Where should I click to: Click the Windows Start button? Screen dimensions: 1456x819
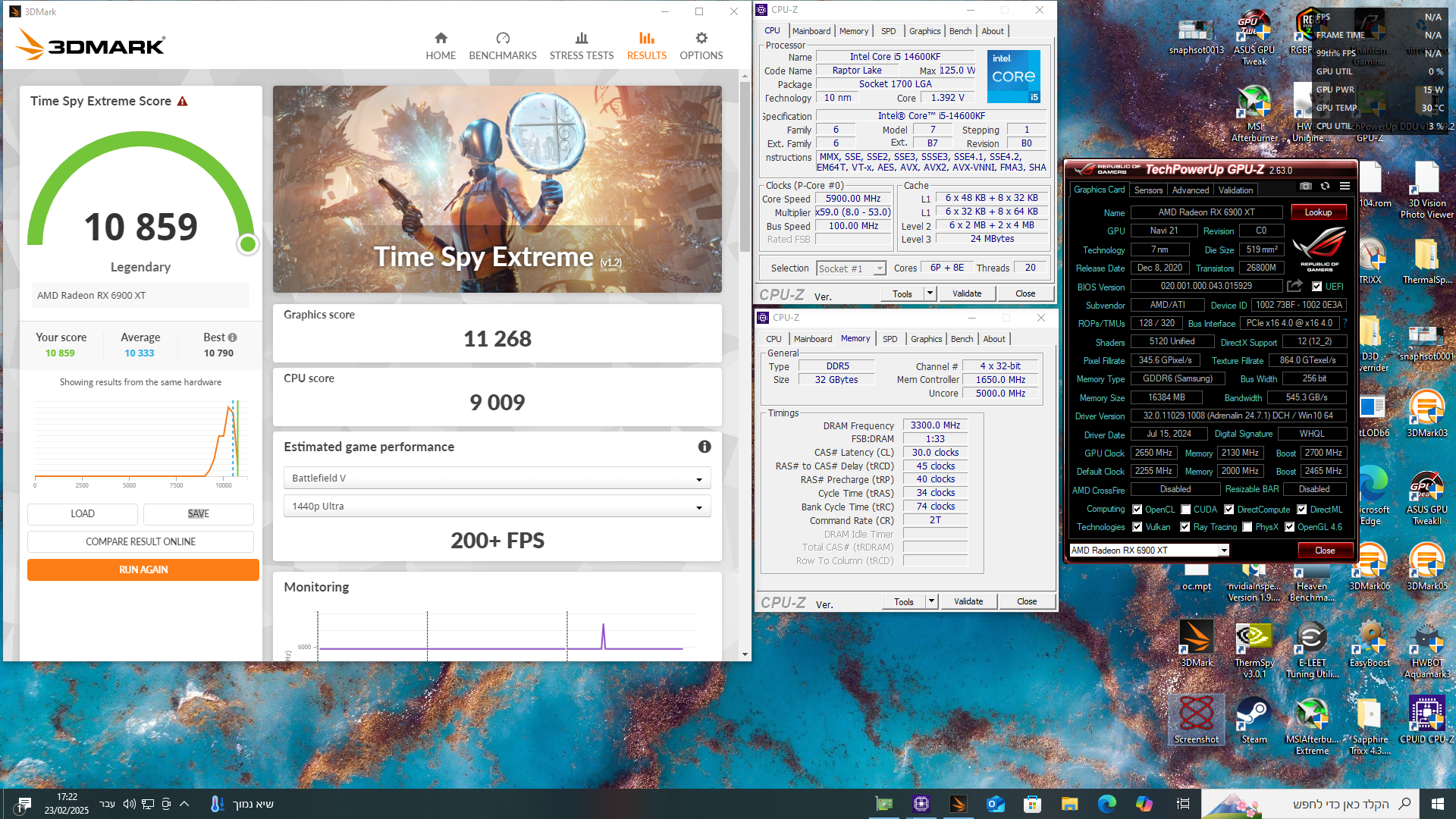pos(1437,804)
